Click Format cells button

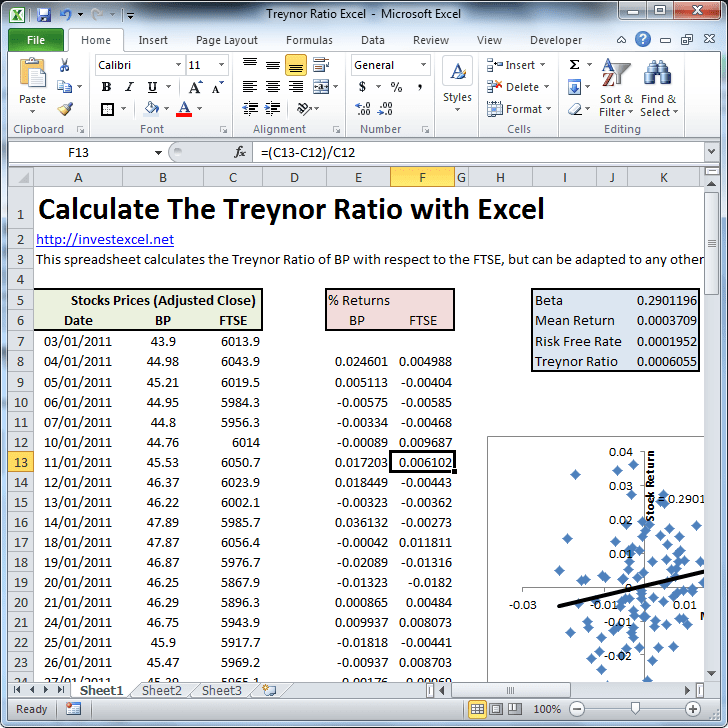[519, 109]
